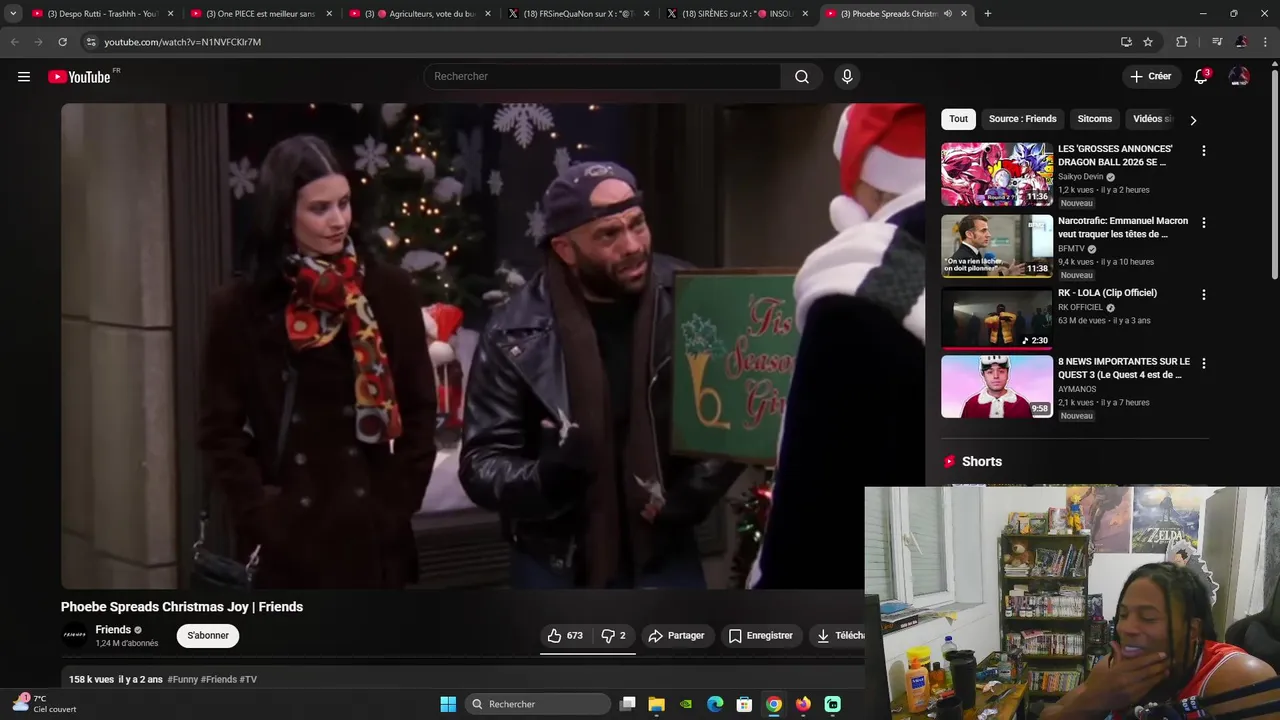Close the Despo Rutti - Trashhh tab
Viewport: 1280px width, 720px height.
(171, 14)
